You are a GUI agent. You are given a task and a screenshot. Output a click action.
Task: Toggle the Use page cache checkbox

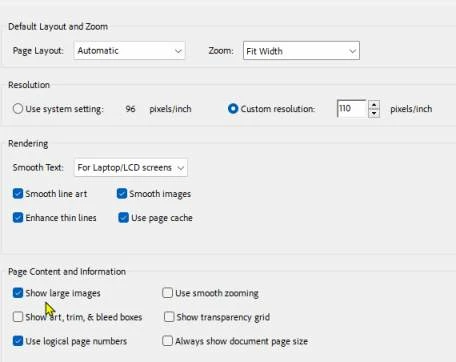pos(123,218)
